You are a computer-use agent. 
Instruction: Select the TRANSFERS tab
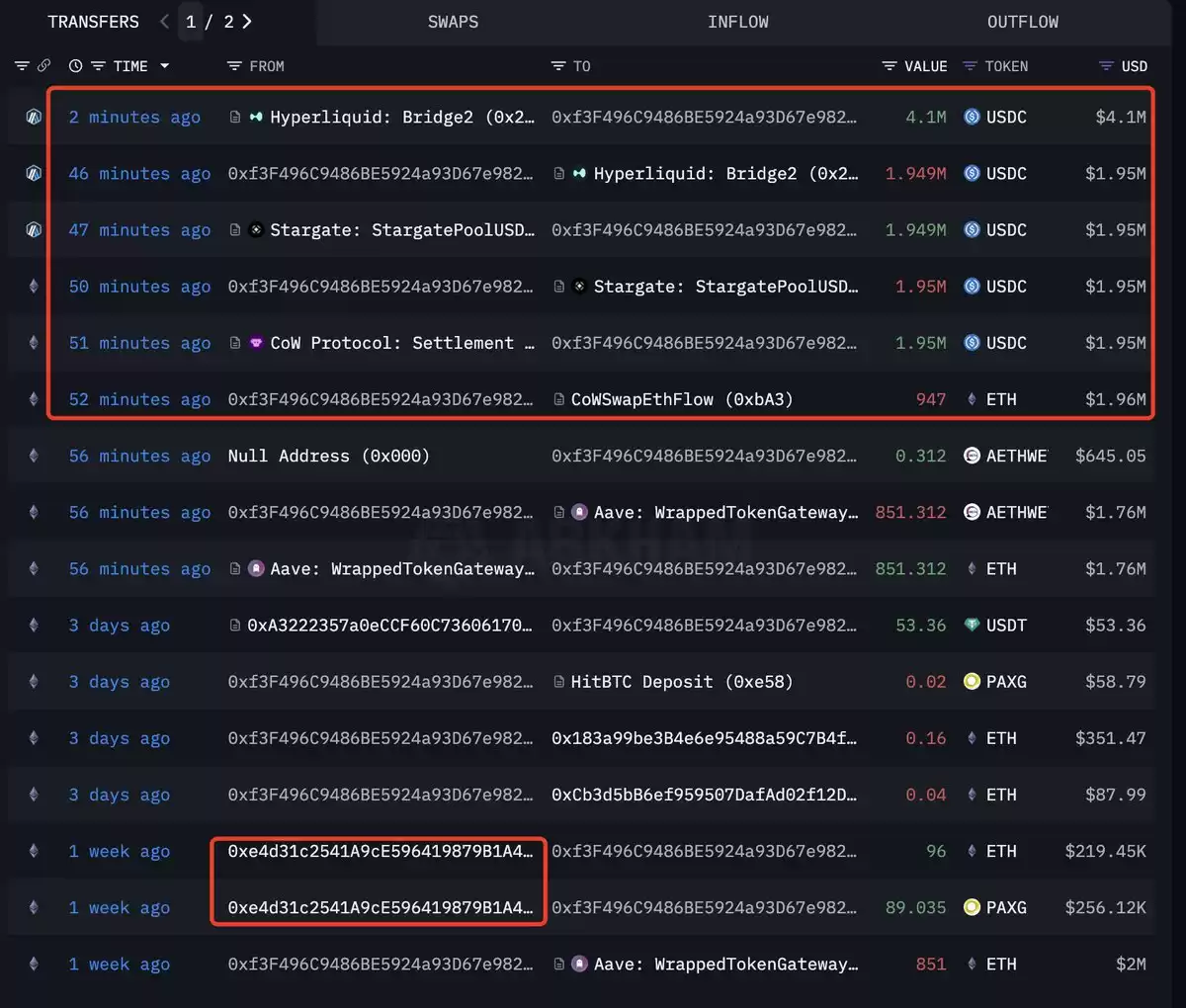click(93, 22)
